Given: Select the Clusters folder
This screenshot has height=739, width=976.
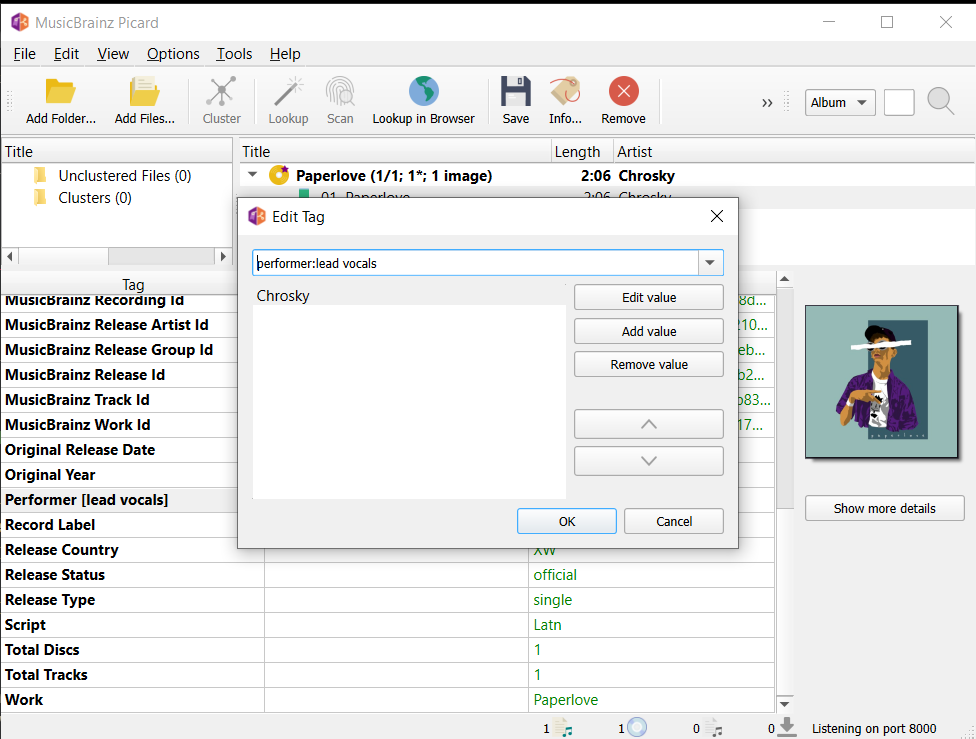Looking at the screenshot, I should 84,198.
